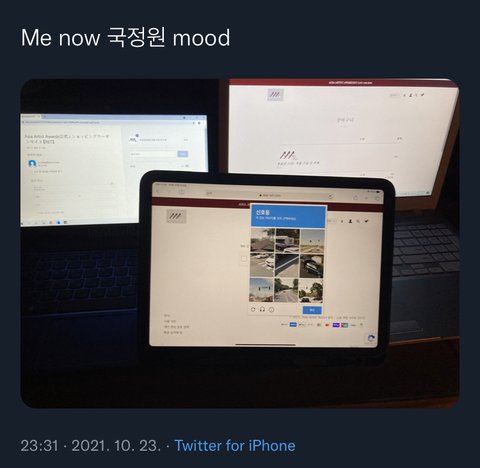Click the Safari back arrow on the tablet
480x468 pixels.
pos(158,191)
